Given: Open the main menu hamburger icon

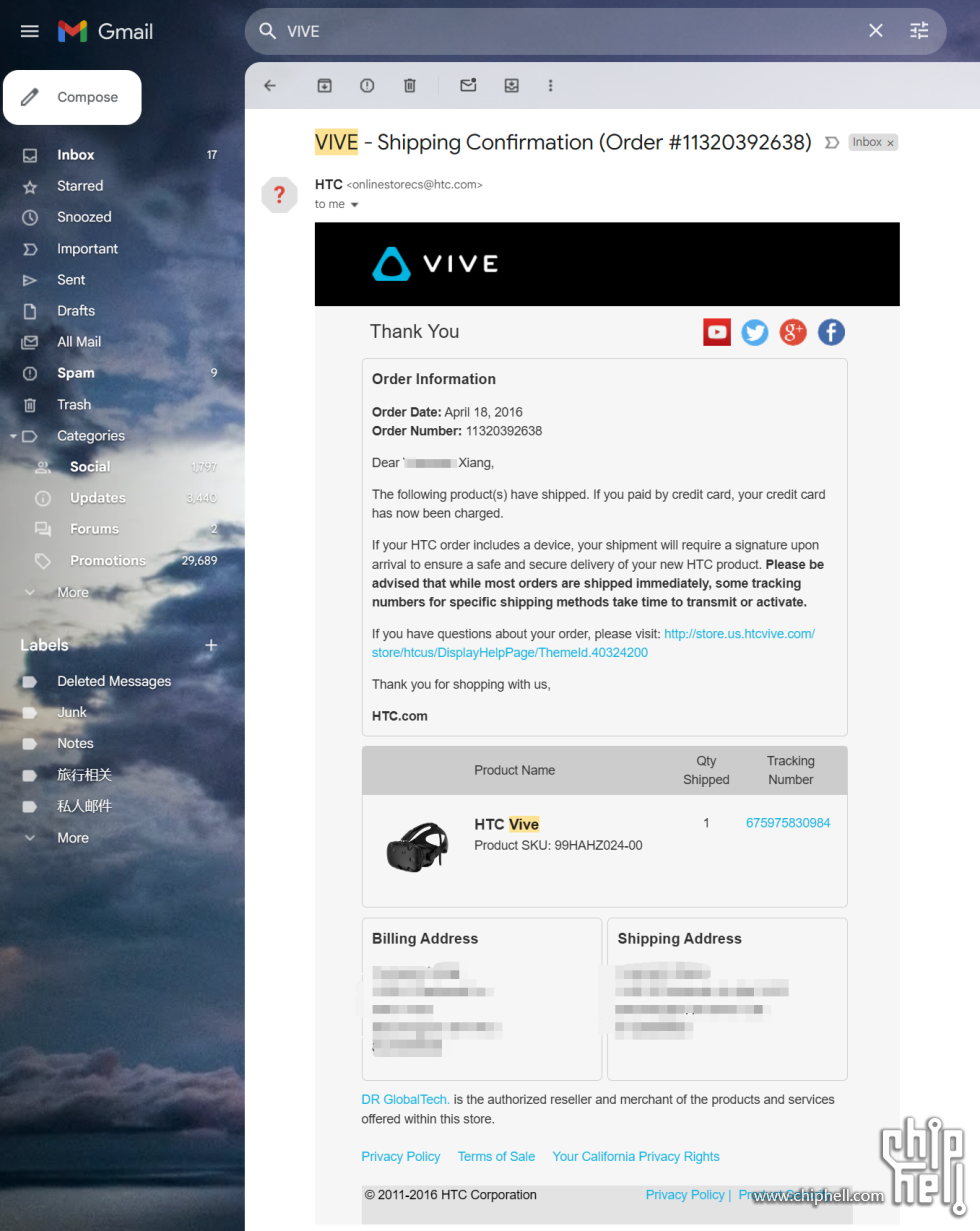Looking at the screenshot, I should (x=30, y=31).
